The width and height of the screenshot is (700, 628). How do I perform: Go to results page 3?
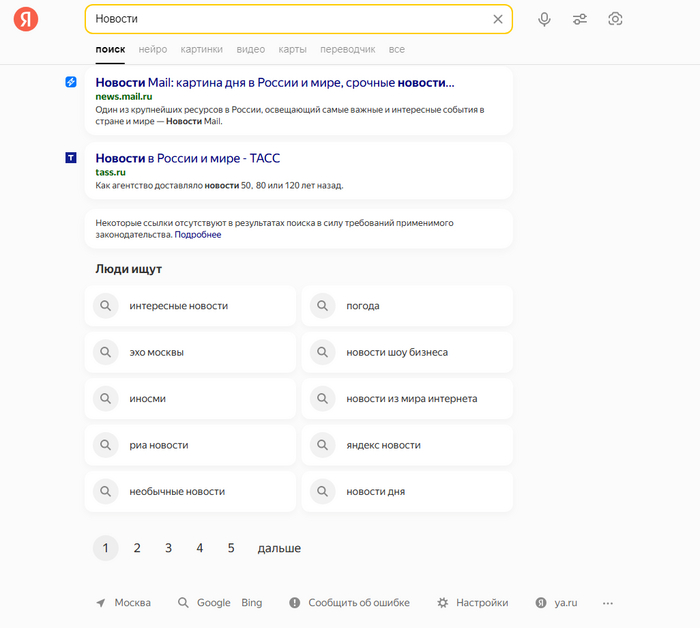tap(168, 548)
